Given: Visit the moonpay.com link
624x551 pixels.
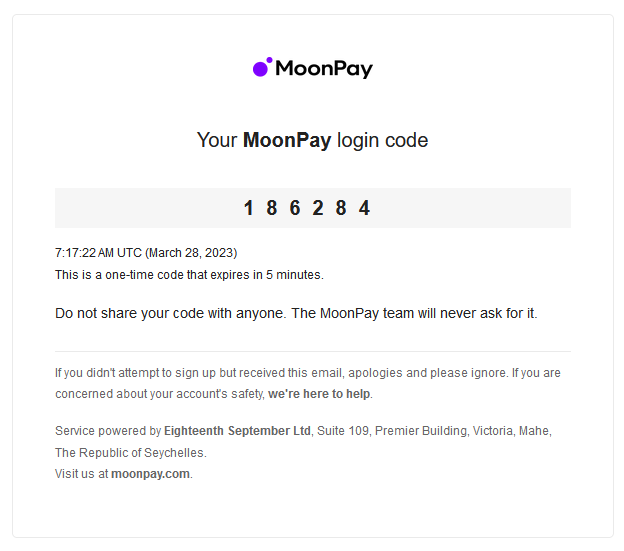Looking at the screenshot, I should point(150,474).
